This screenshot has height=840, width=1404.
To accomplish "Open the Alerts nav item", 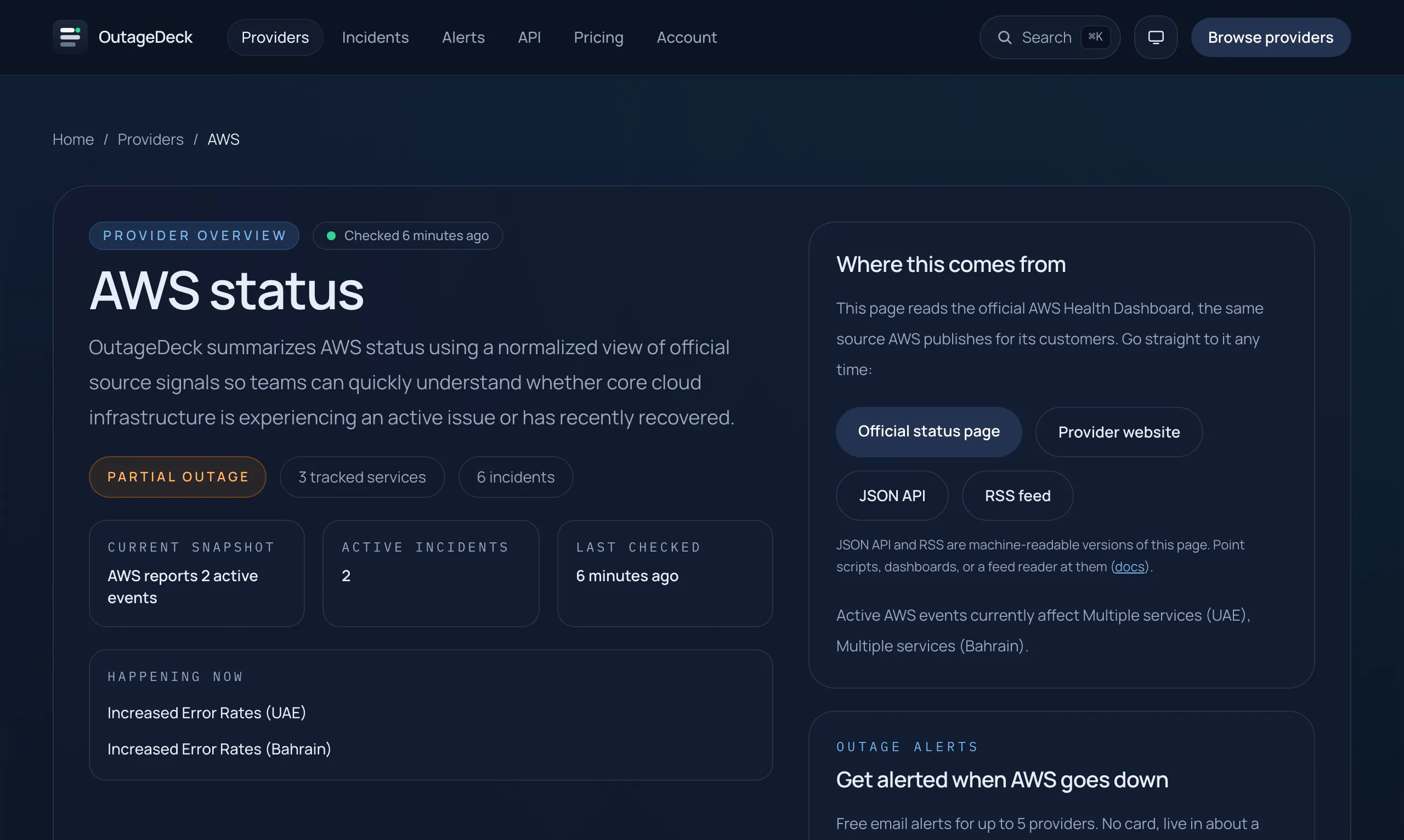I will 463,37.
